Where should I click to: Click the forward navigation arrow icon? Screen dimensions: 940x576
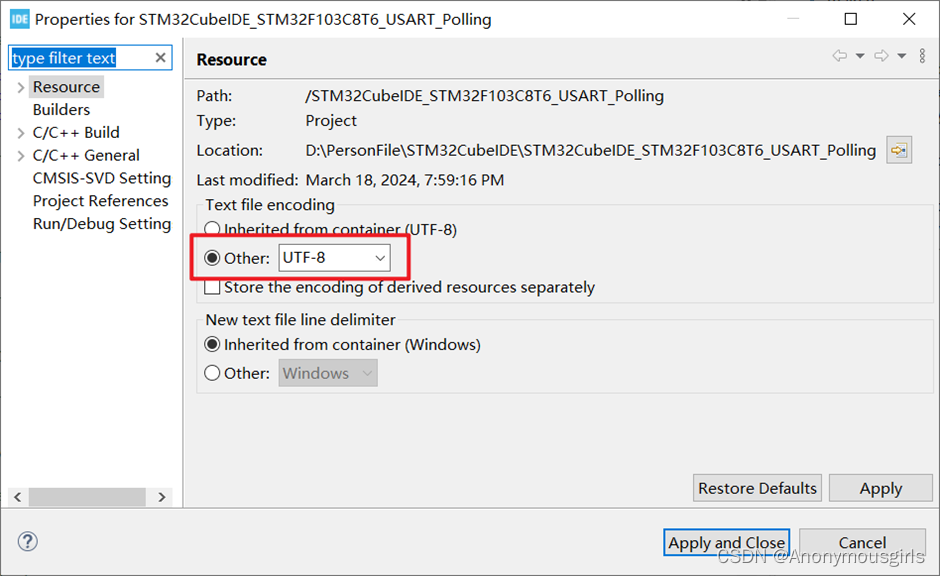881,56
